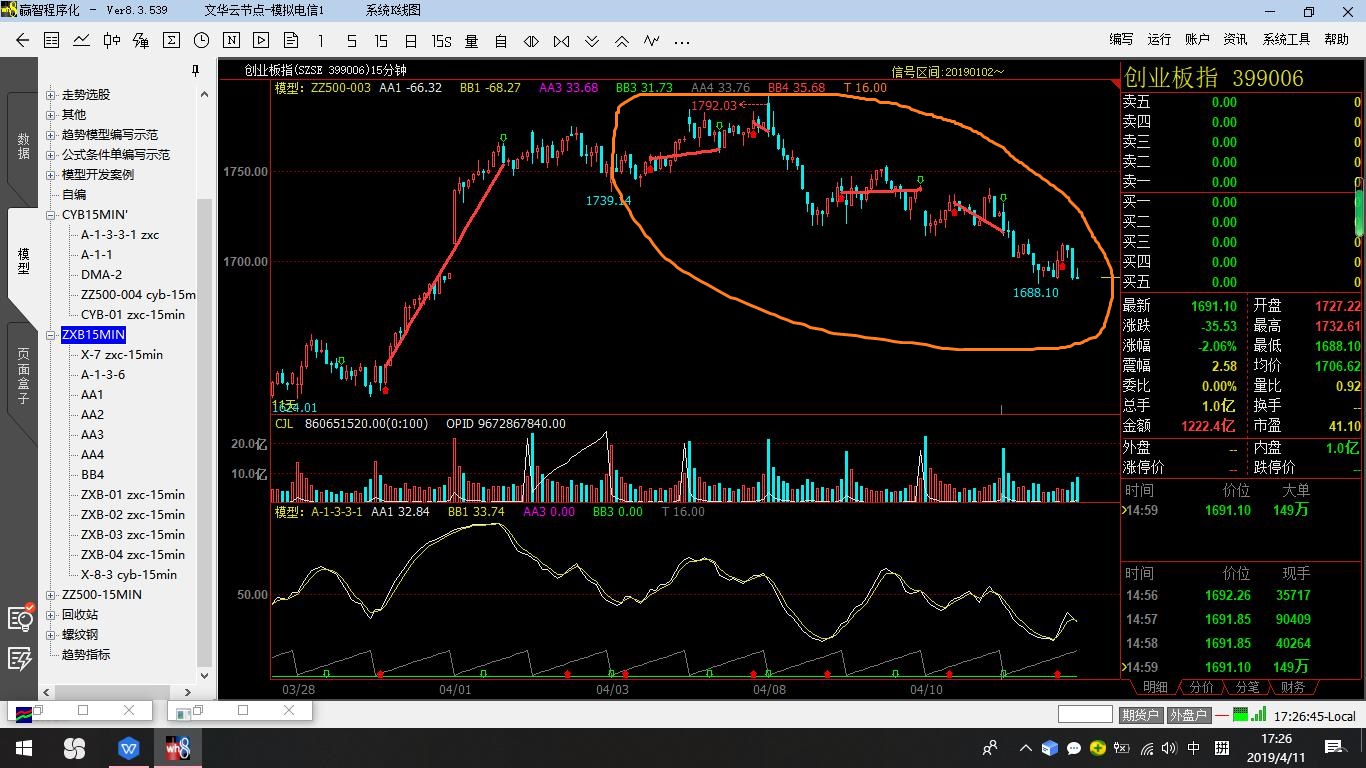Click the input box in status bar
Screen dimensions: 1366x768
coord(1085,714)
